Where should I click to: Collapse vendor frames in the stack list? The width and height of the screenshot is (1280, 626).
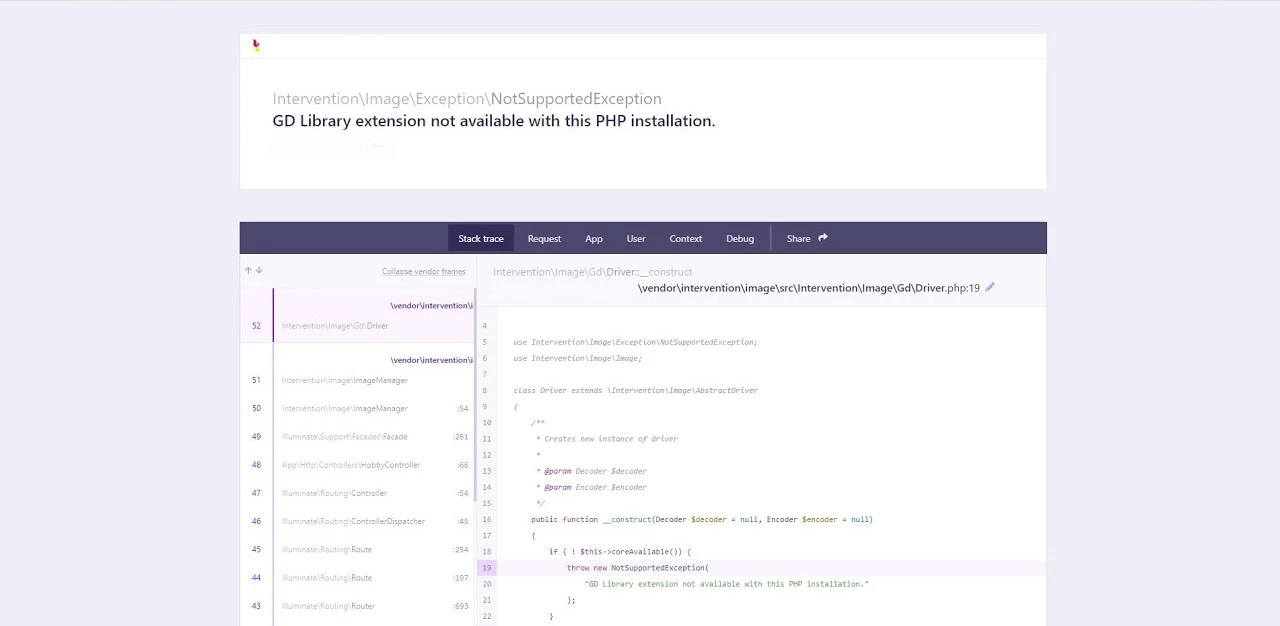point(423,271)
